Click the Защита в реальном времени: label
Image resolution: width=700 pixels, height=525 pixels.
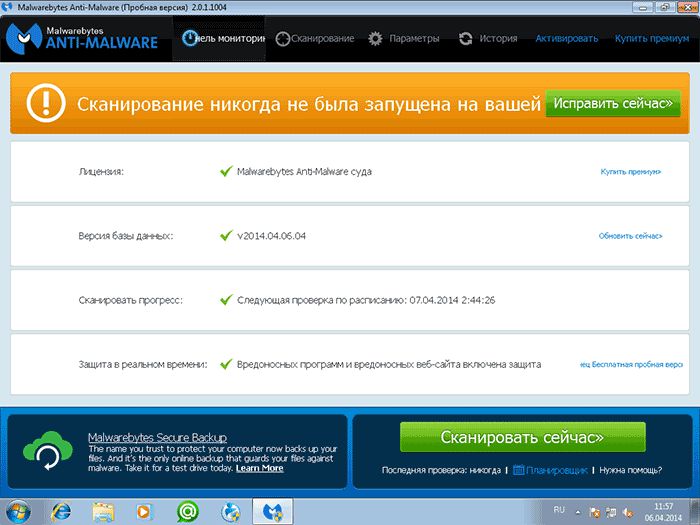point(143,365)
